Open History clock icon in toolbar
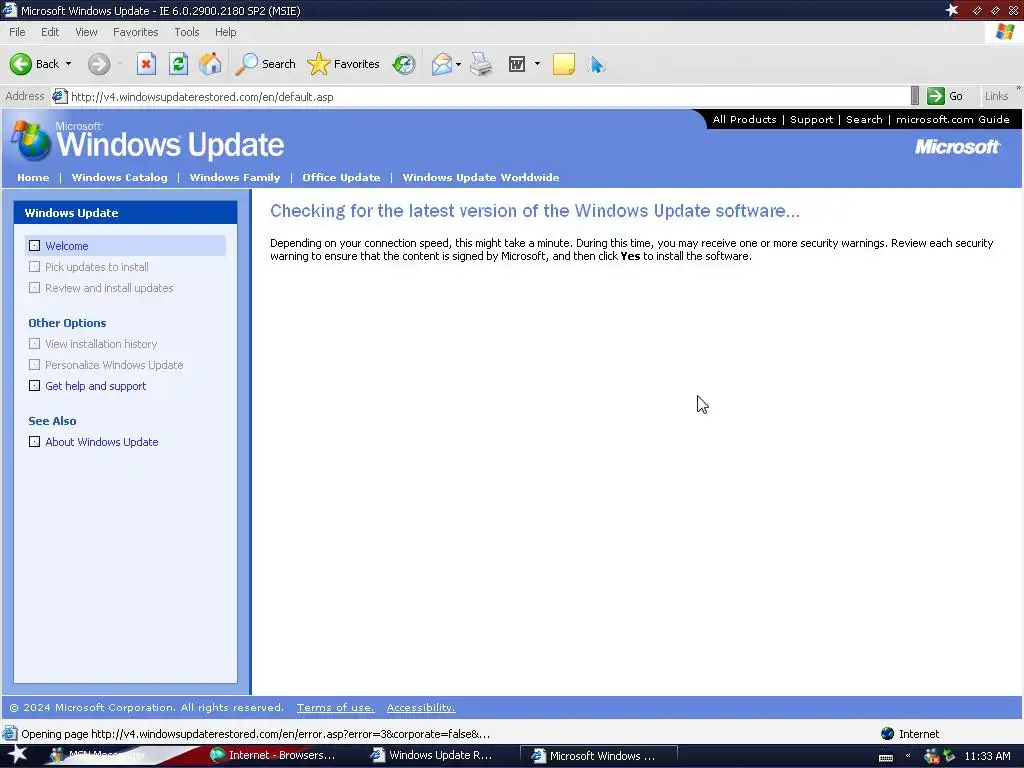 tap(404, 64)
